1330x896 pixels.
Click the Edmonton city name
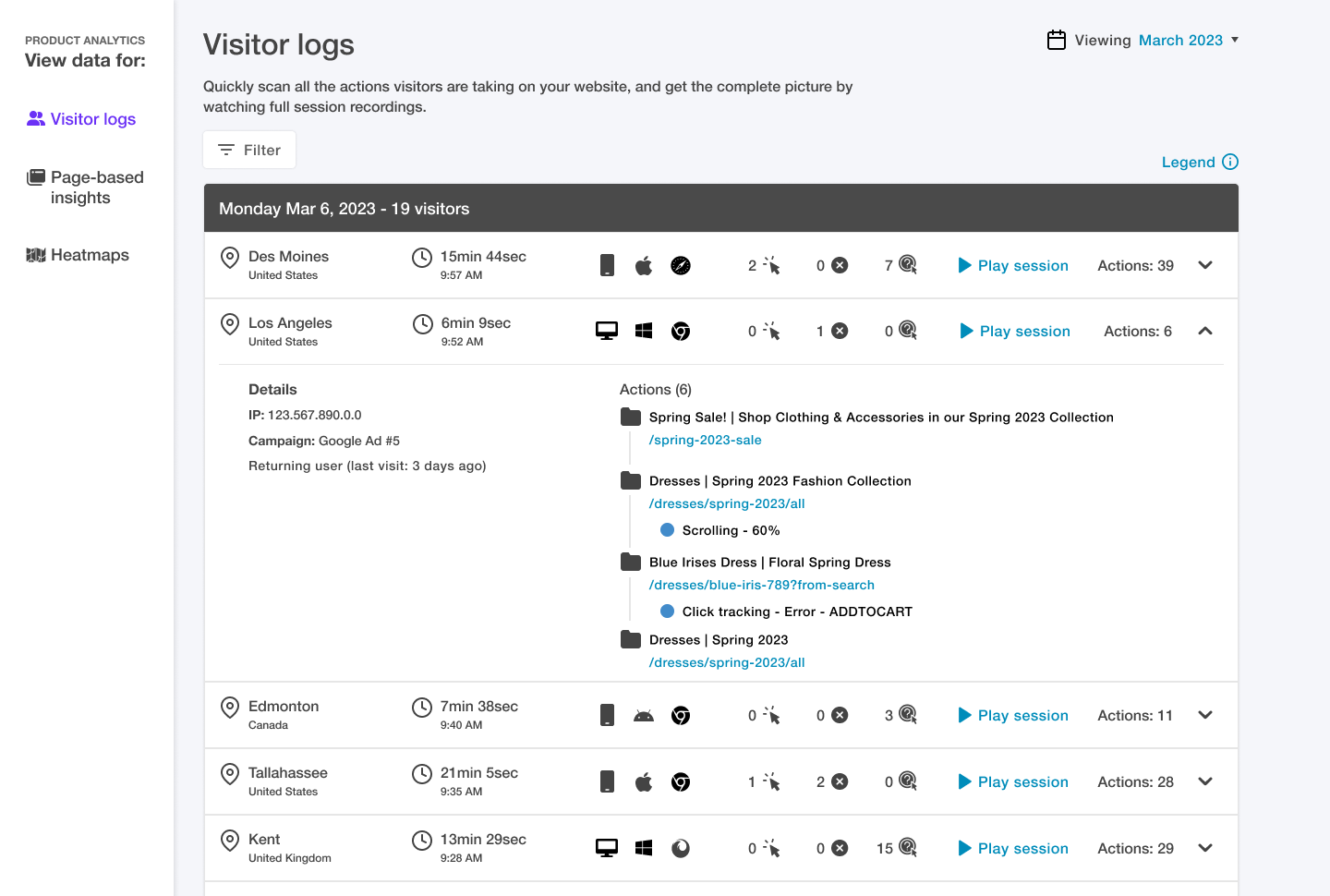tap(284, 707)
